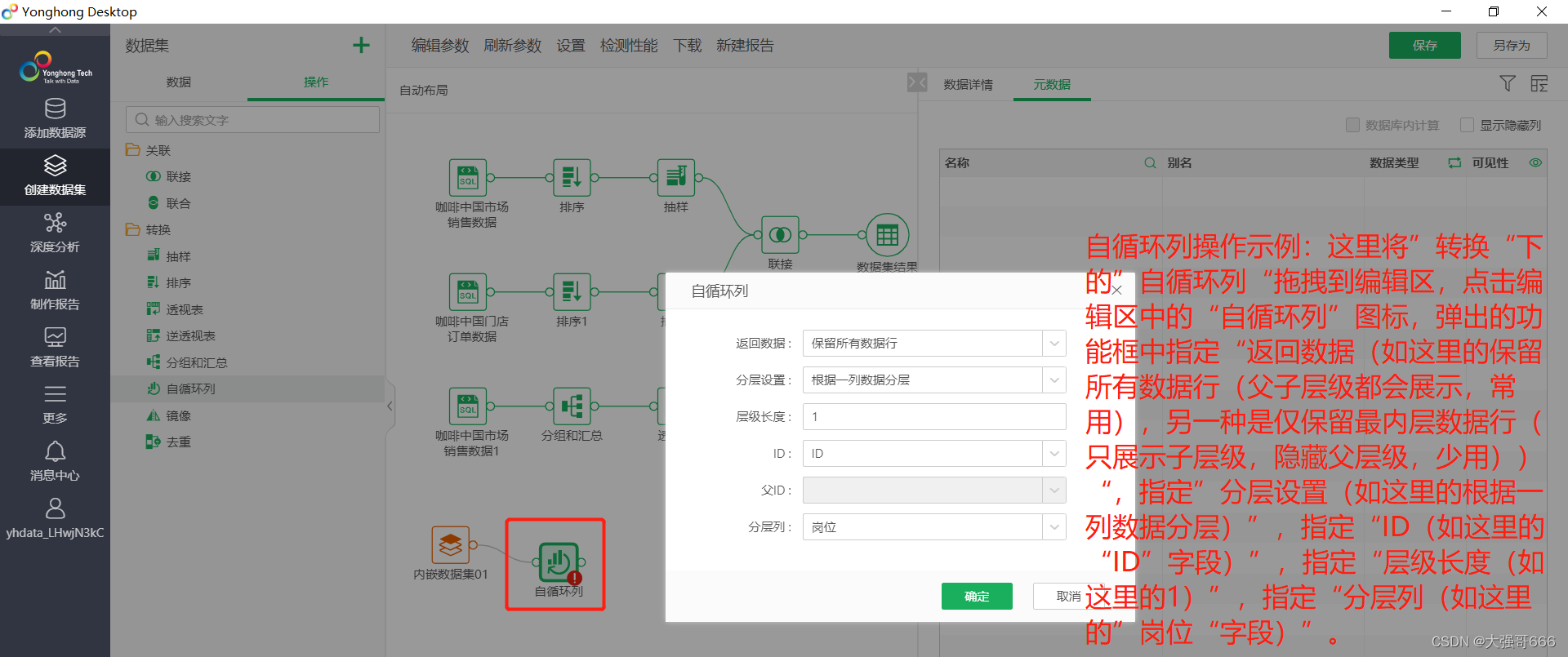Select 咖啡中国门店订单数据 SQL node
This screenshot has height=657, width=1568.
pos(468,291)
